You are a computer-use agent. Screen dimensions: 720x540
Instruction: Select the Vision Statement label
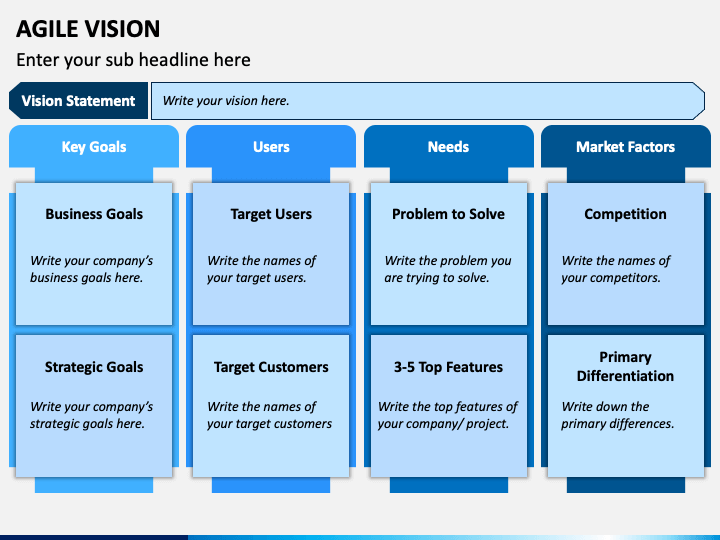tap(79, 101)
